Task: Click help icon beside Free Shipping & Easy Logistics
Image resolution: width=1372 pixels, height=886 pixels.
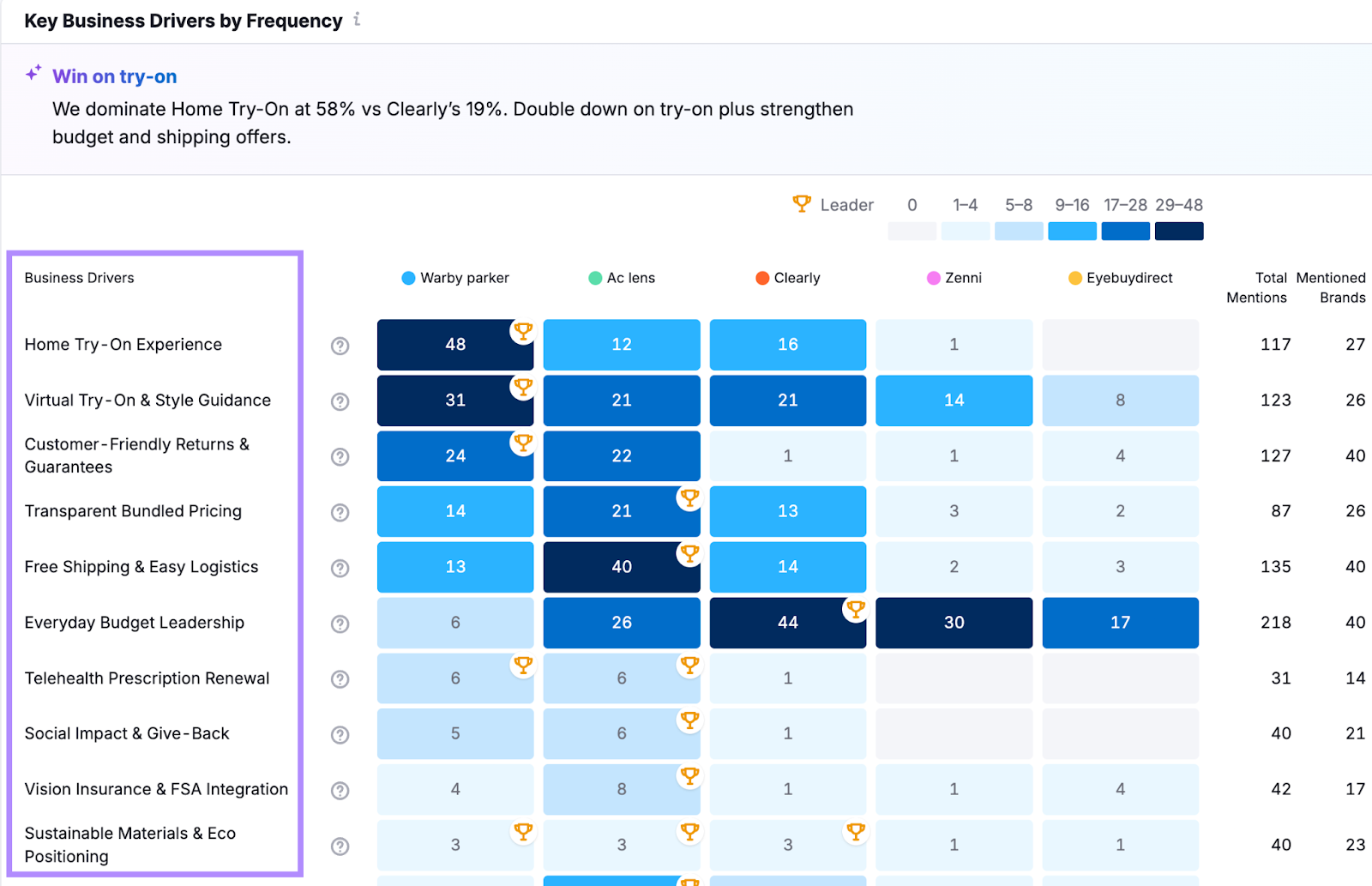Action: 340,568
